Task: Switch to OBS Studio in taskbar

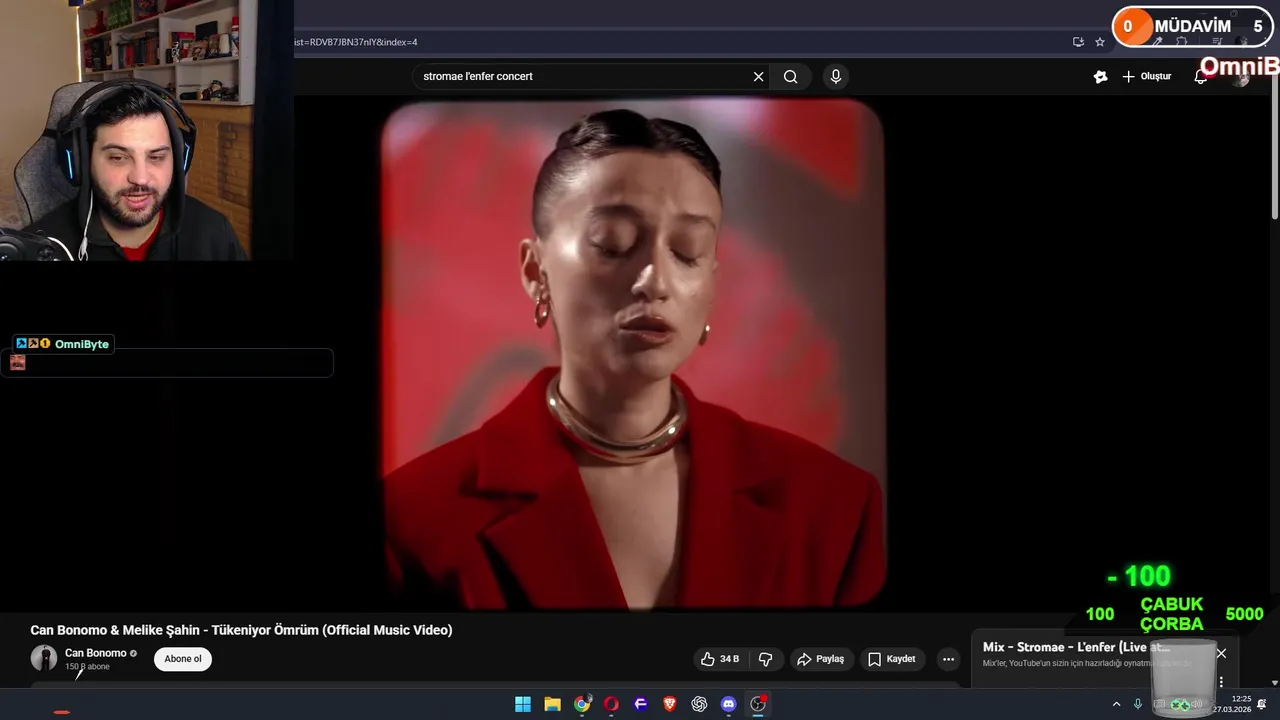Action: tap(758, 704)
